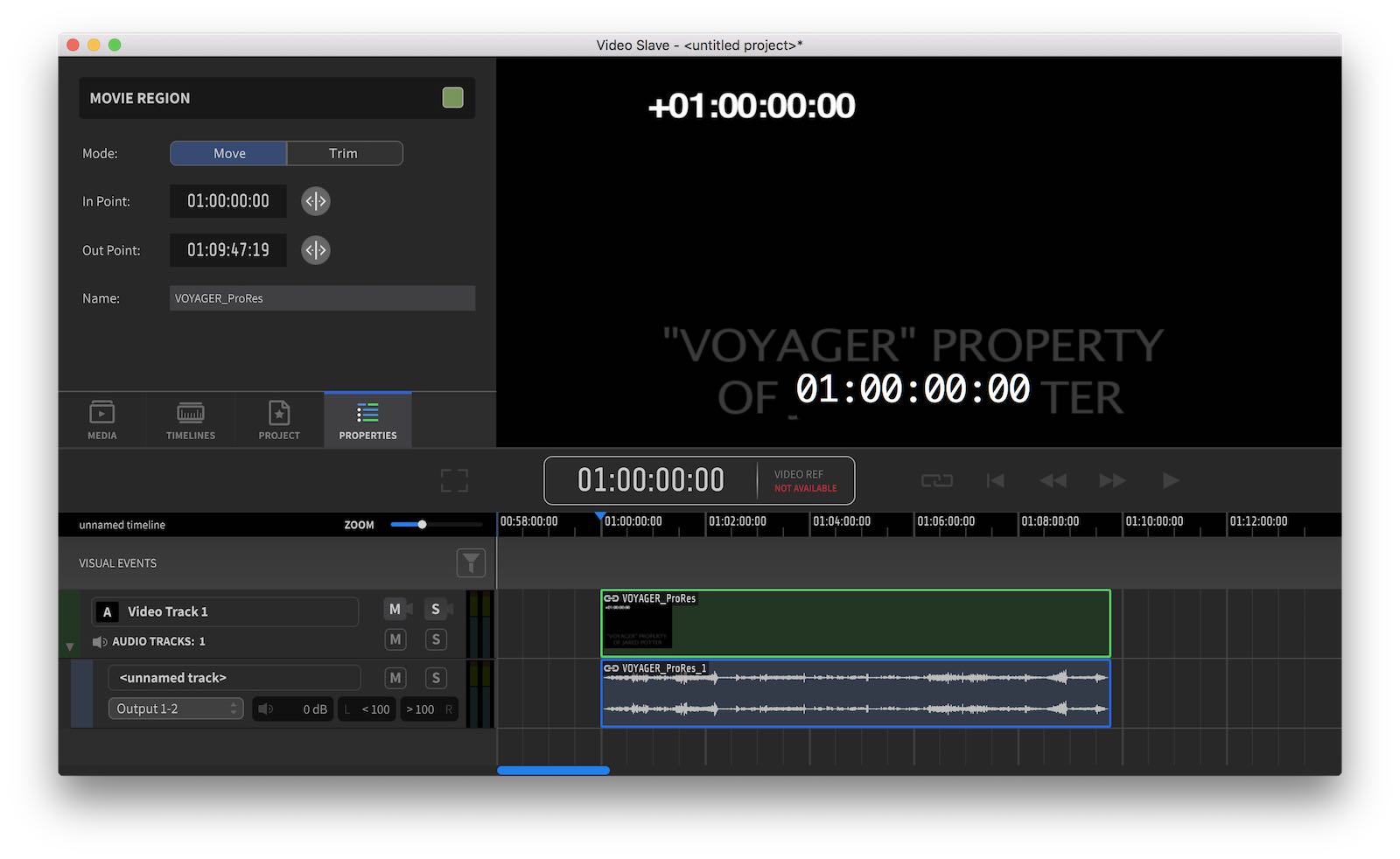
Task: Click the left pan value <100
Action: pos(367,709)
